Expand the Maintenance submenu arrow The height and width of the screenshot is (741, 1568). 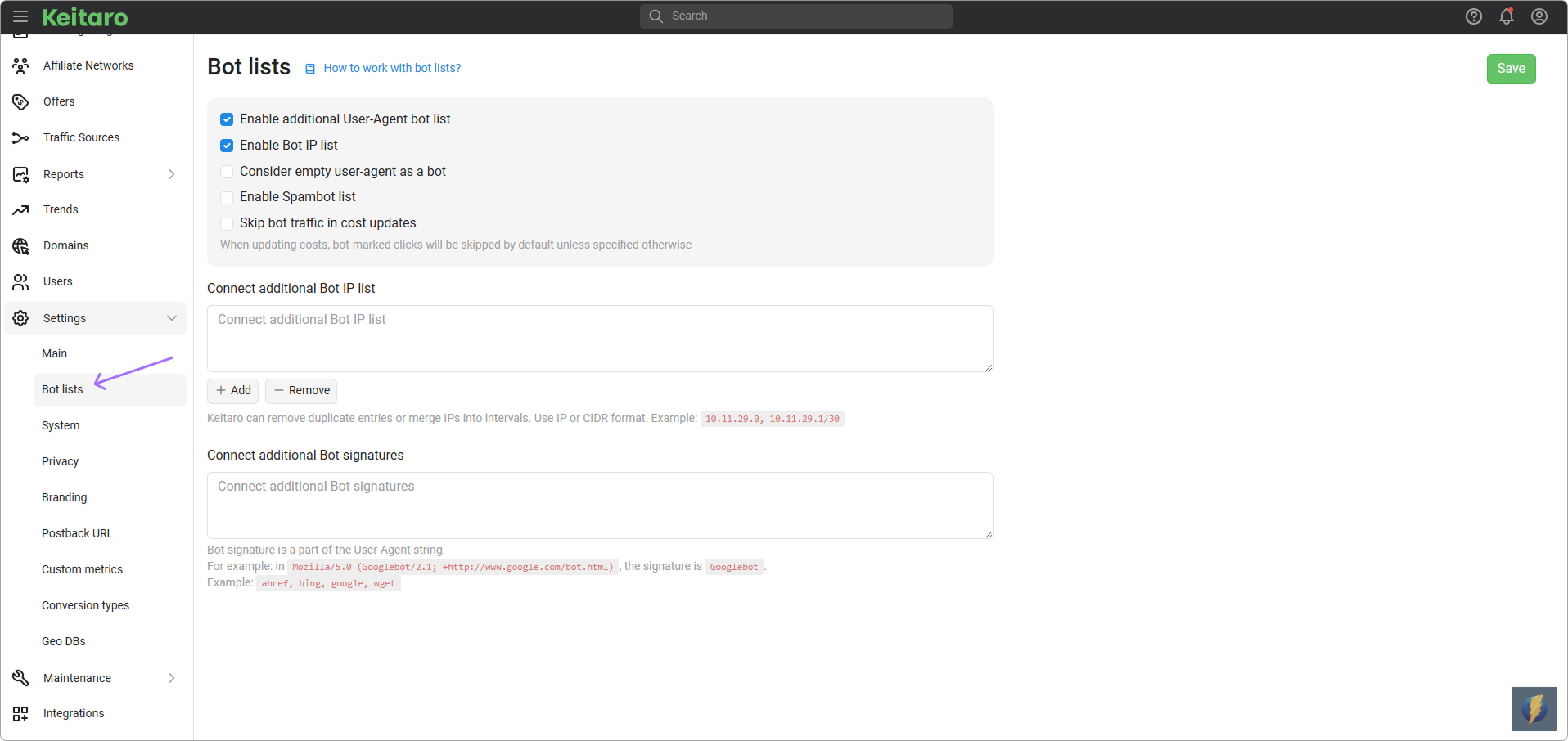[x=172, y=678]
